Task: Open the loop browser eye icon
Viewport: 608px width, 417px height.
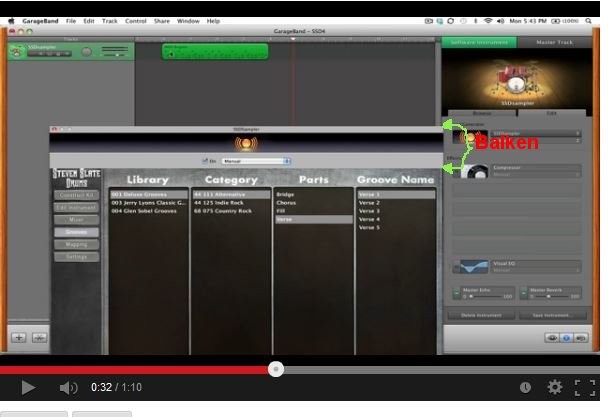Action: point(552,338)
